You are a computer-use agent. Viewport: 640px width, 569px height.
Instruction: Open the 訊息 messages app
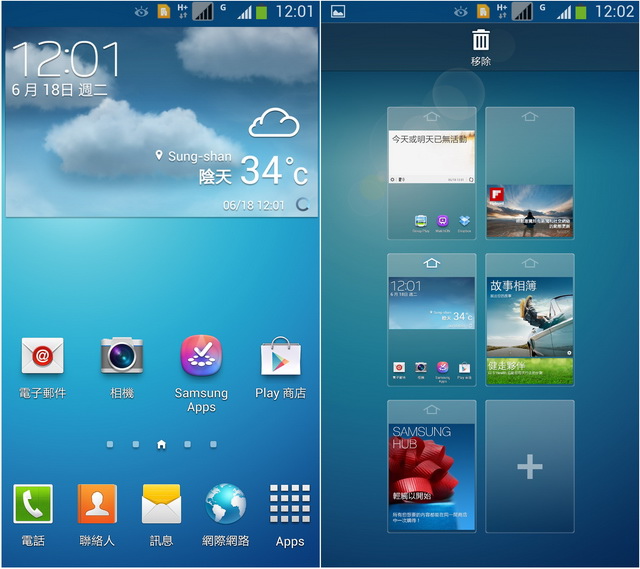click(x=161, y=504)
